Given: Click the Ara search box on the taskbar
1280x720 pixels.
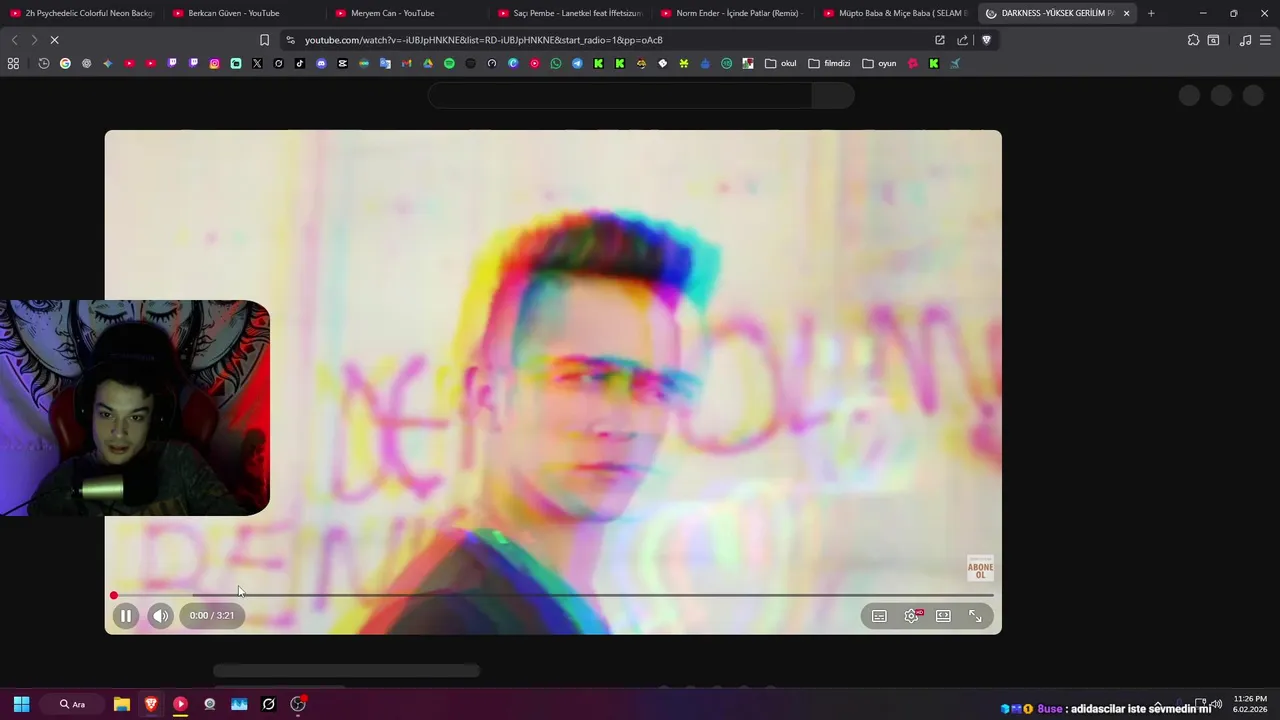Looking at the screenshot, I should 72,704.
